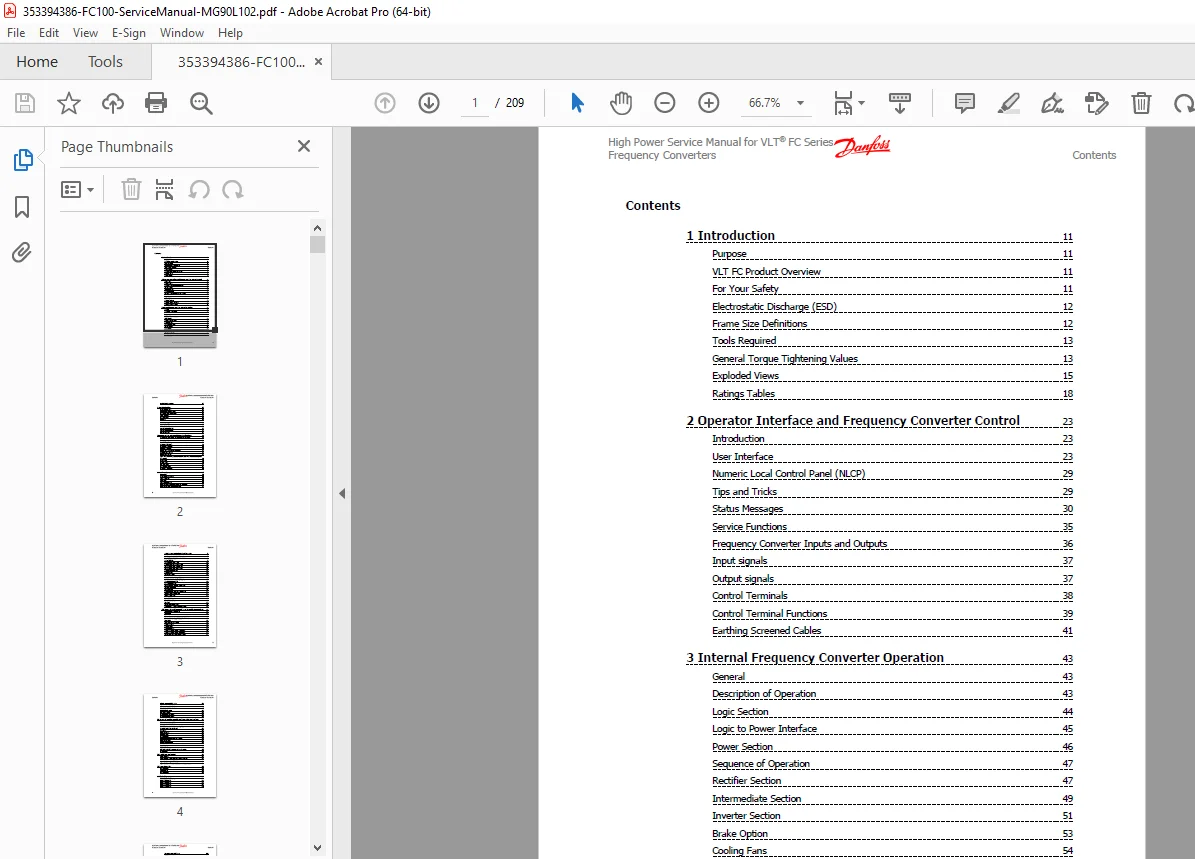Open the View menu
The image size is (1195, 859).
(x=85, y=33)
